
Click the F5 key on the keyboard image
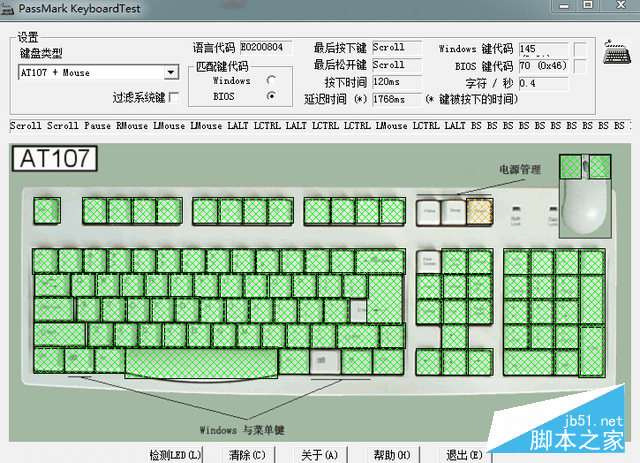click(x=205, y=211)
